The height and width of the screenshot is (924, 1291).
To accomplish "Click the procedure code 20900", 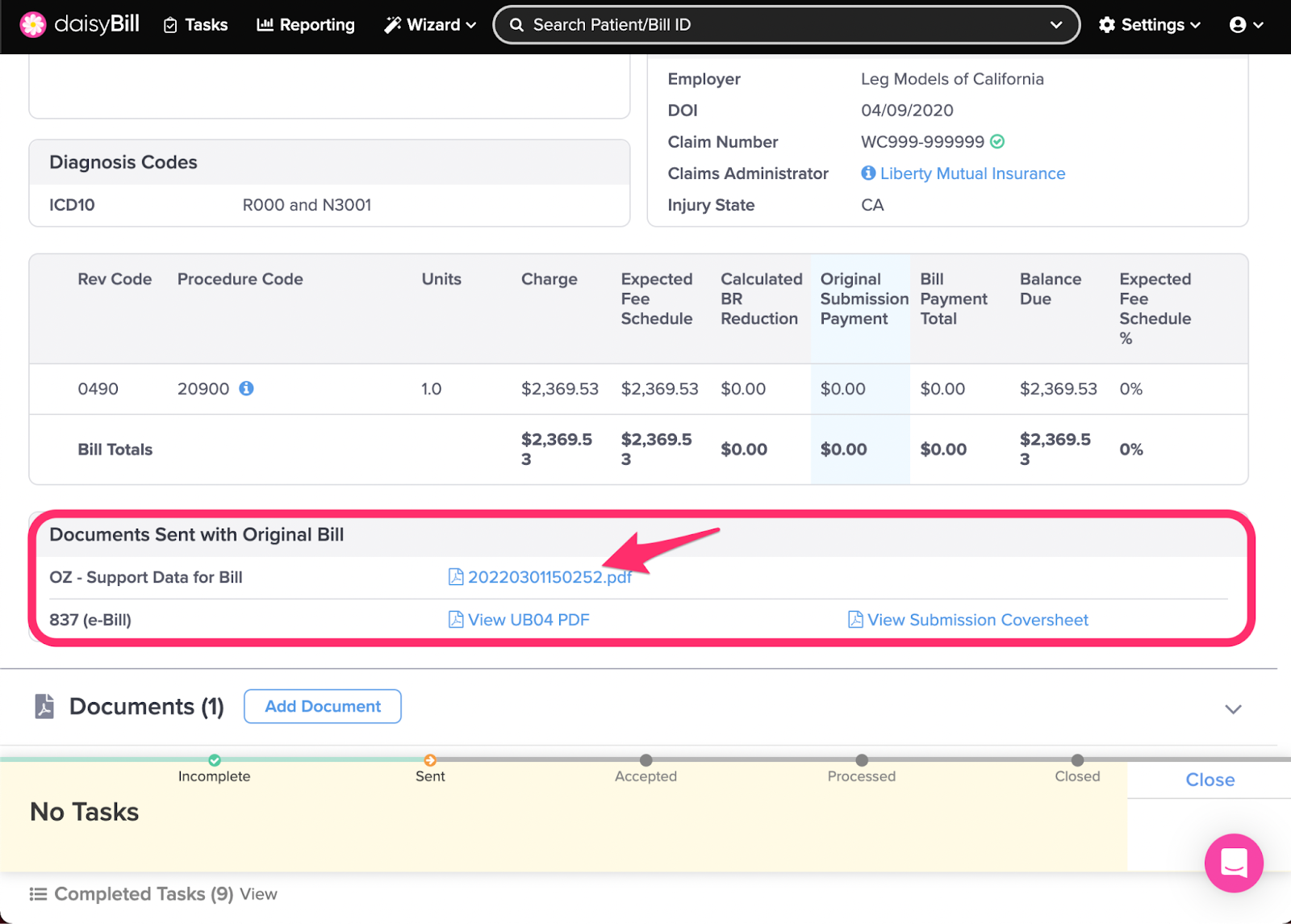I will pos(203,389).
